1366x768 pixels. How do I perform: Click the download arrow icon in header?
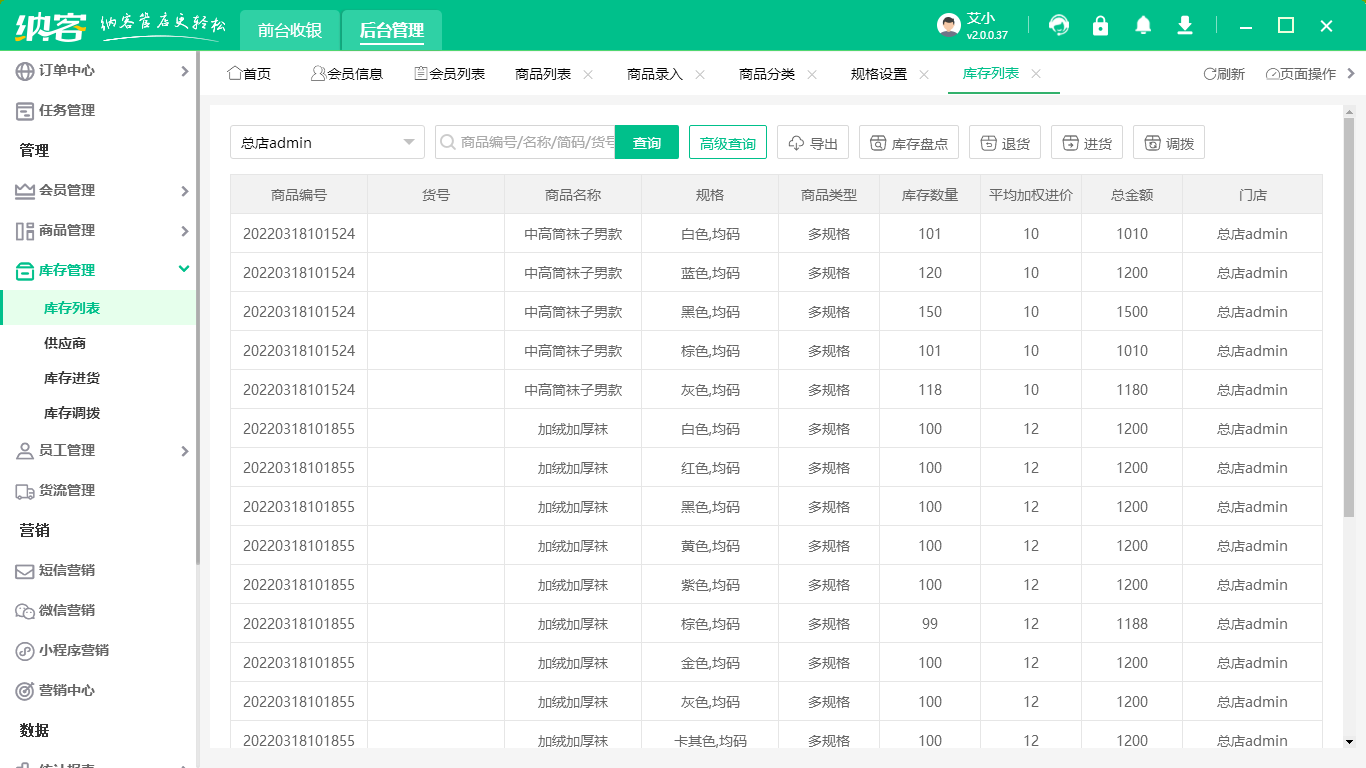pos(1185,25)
